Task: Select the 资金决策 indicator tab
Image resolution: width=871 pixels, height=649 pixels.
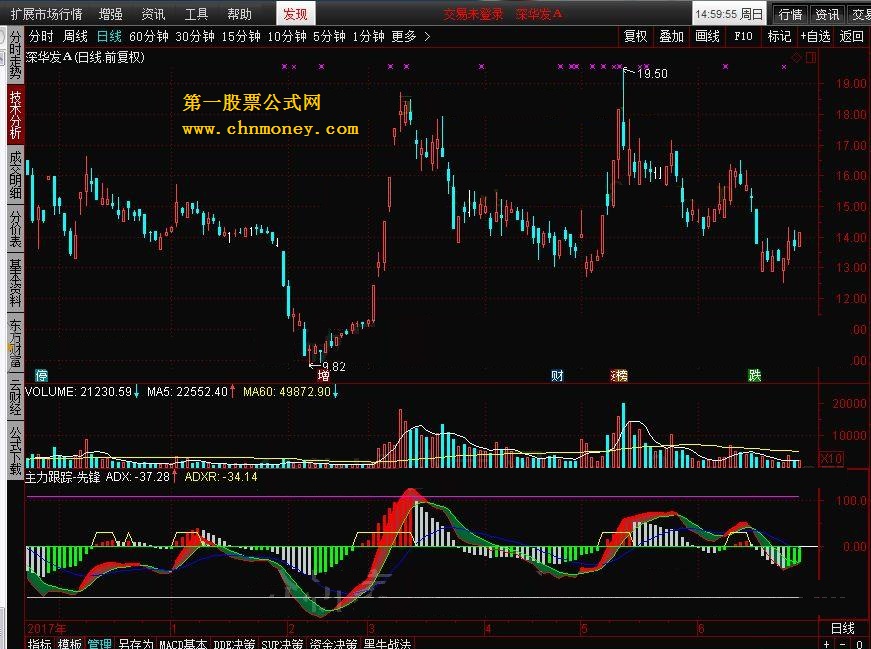Action: pos(333,644)
